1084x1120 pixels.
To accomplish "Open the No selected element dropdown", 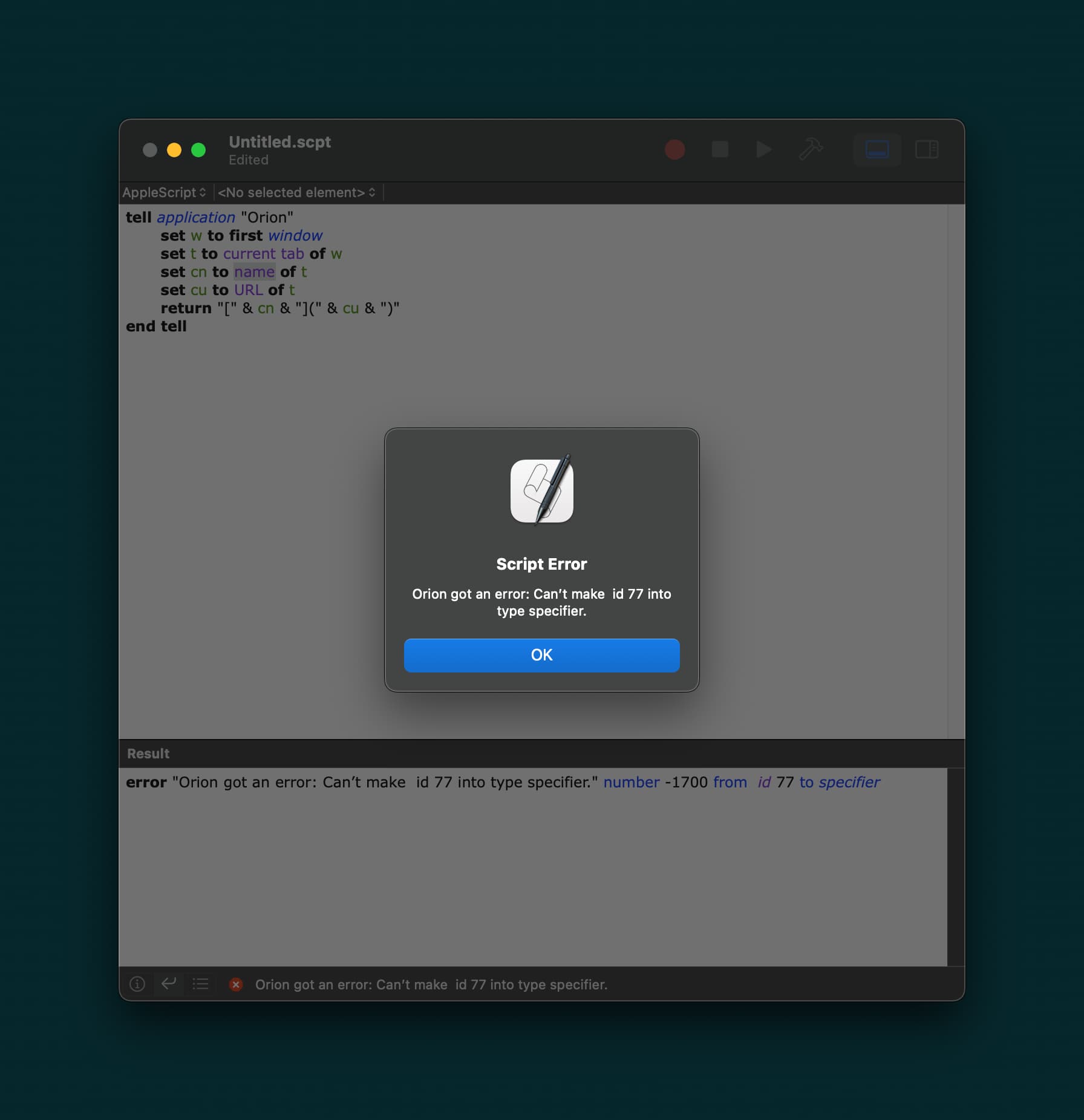I will point(296,192).
